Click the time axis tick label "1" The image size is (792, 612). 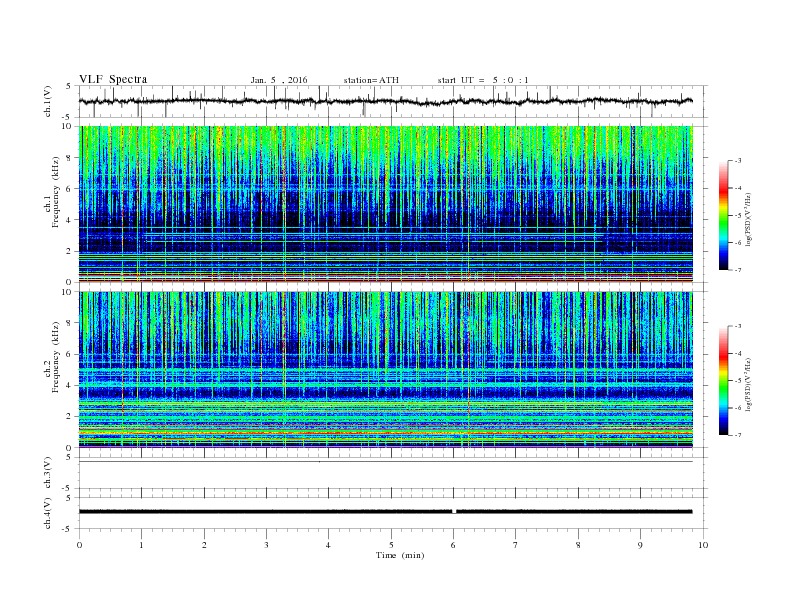[141, 545]
